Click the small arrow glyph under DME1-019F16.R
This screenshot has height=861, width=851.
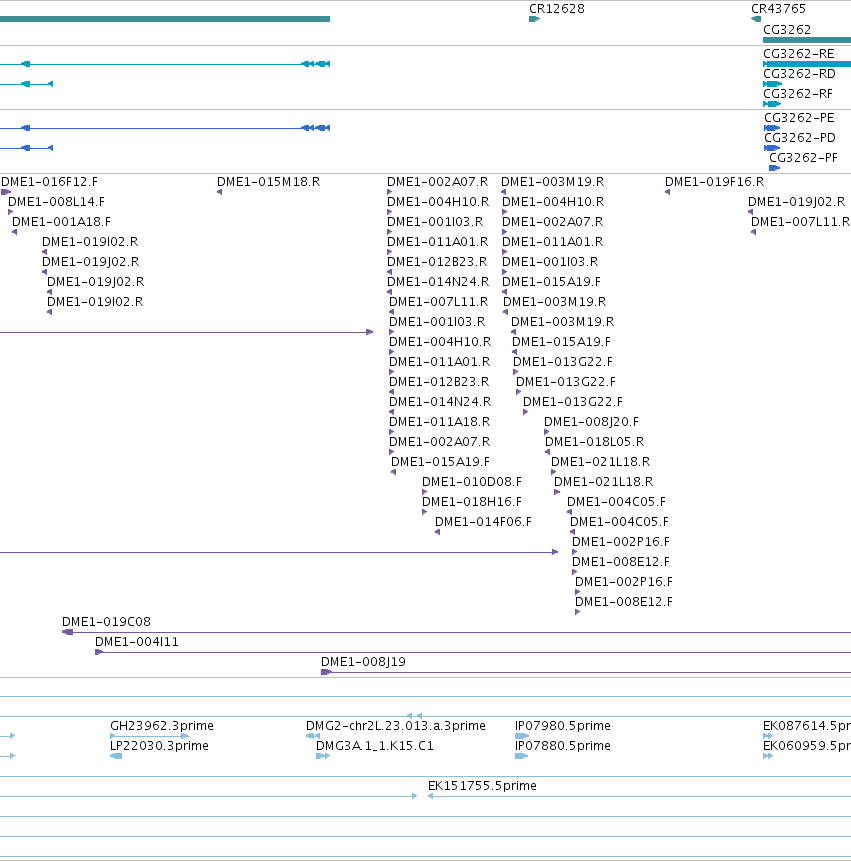coord(668,192)
